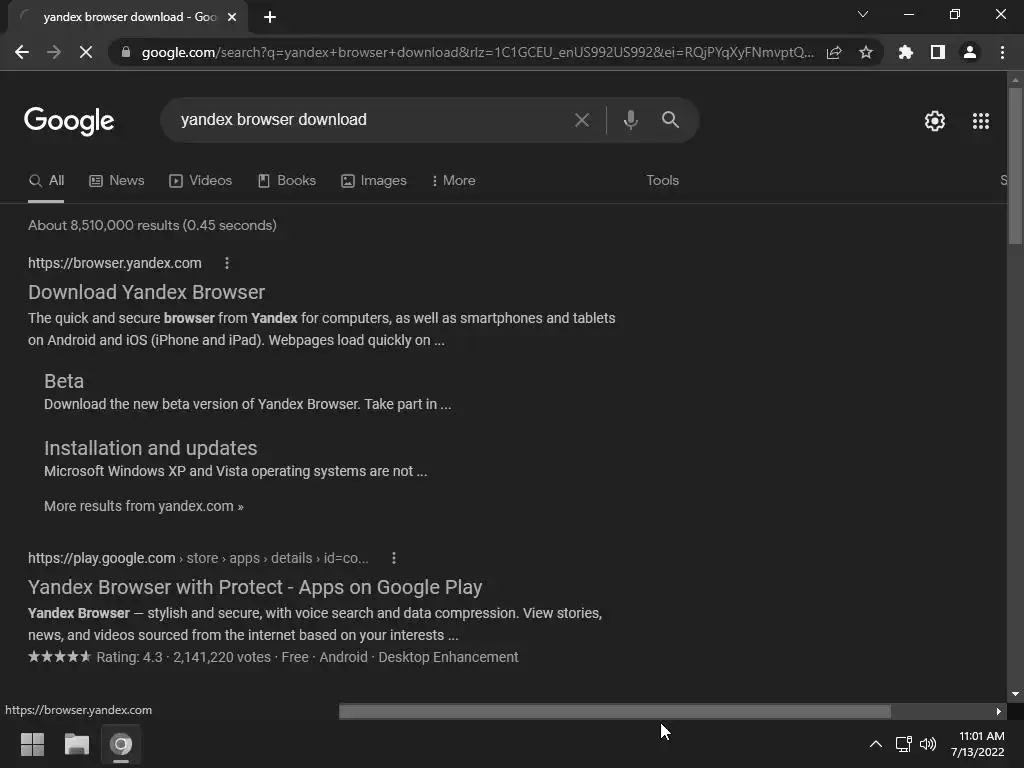This screenshot has width=1024, height=768.
Task: Click the About 8,510,000 results text
Action: click(152, 225)
